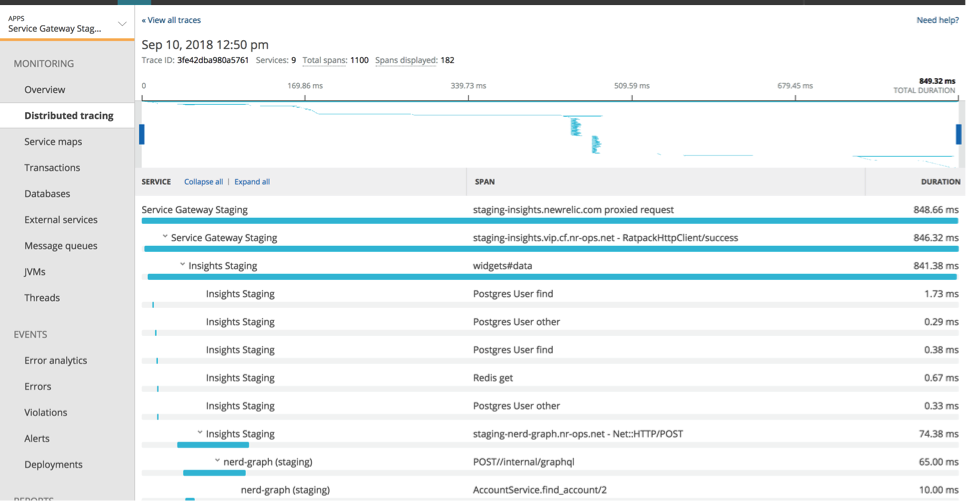Viewport: 966px width, 501px height.
Task: Click the 841.38 ms duration bar
Action: [553, 277]
